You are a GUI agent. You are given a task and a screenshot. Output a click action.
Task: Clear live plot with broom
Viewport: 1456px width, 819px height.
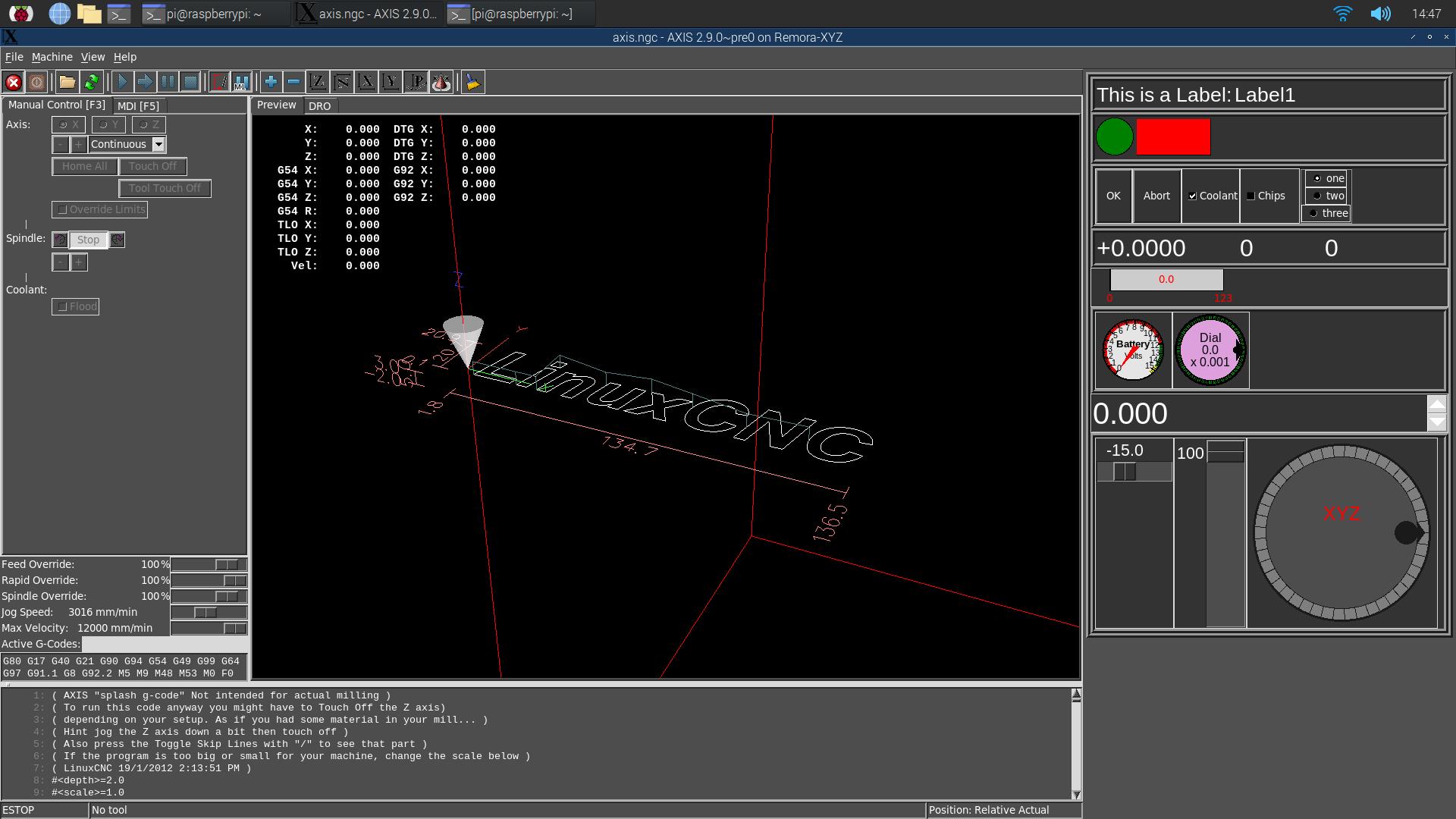point(472,82)
